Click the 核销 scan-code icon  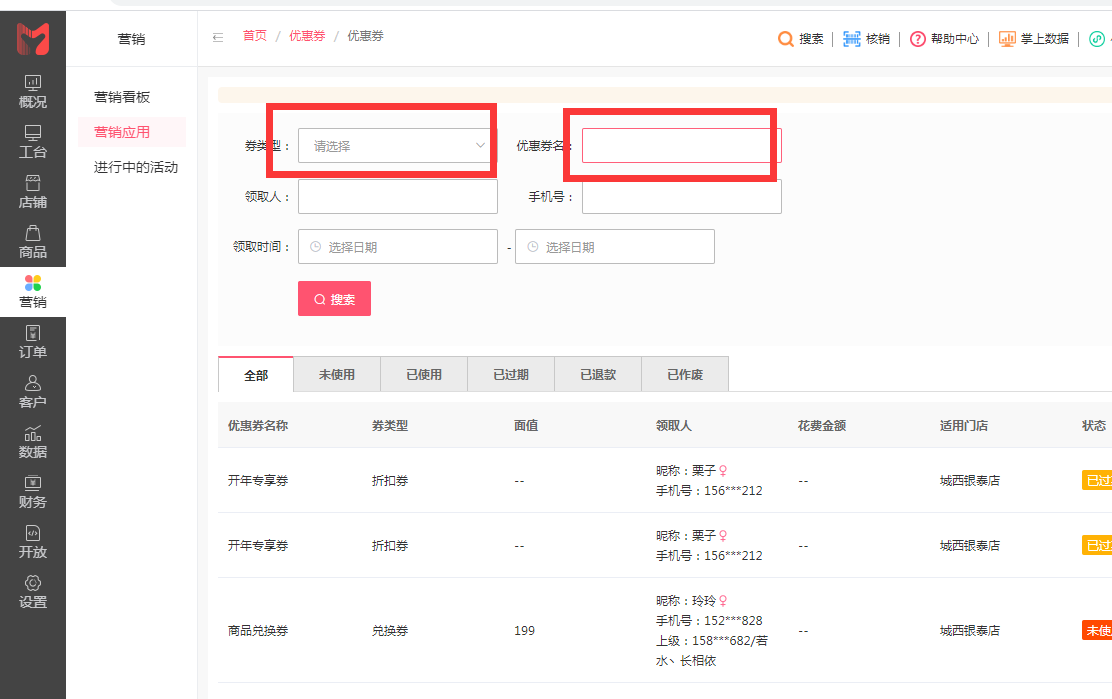(852, 38)
